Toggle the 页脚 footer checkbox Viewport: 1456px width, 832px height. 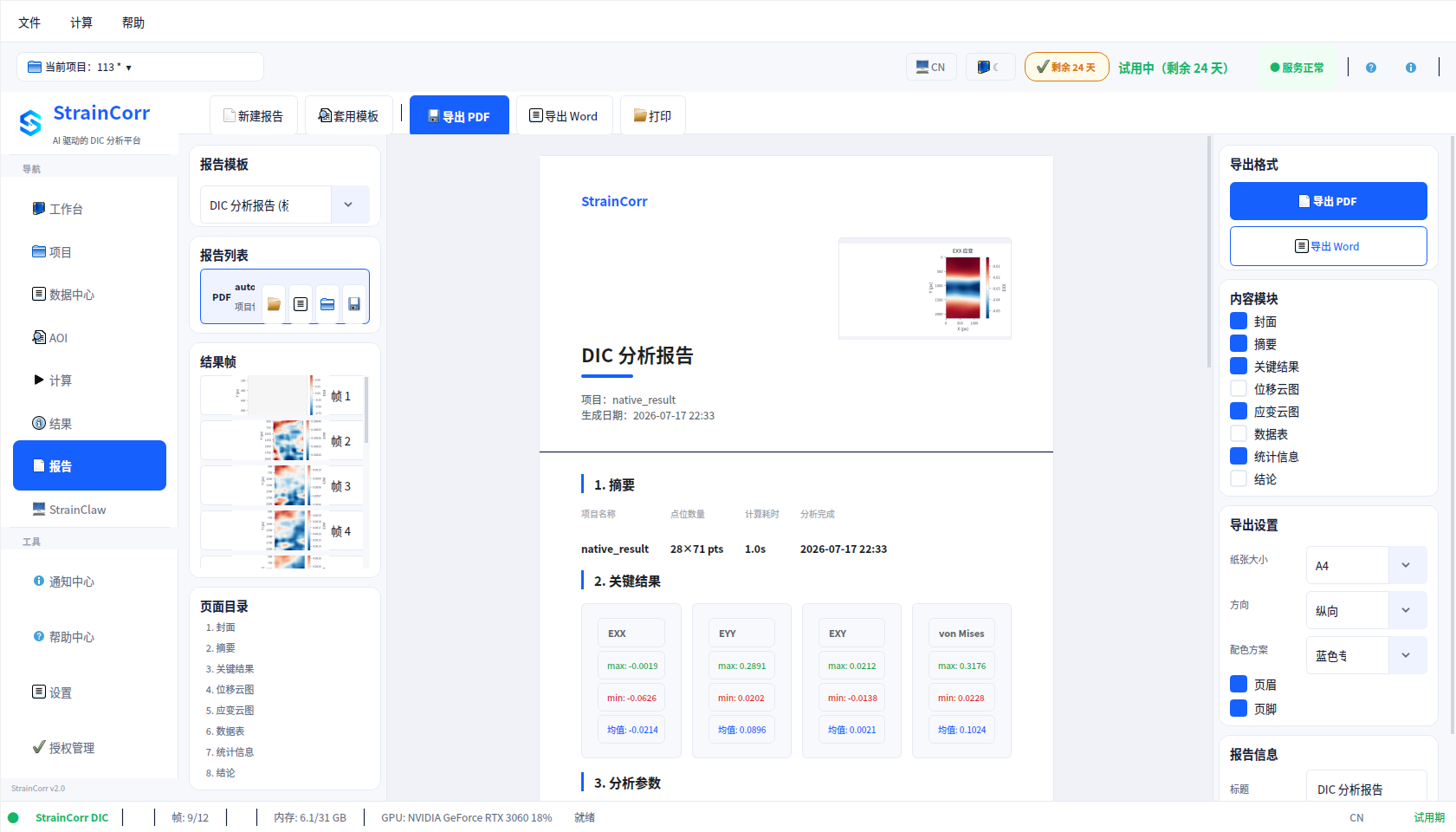(x=1239, y=709)
